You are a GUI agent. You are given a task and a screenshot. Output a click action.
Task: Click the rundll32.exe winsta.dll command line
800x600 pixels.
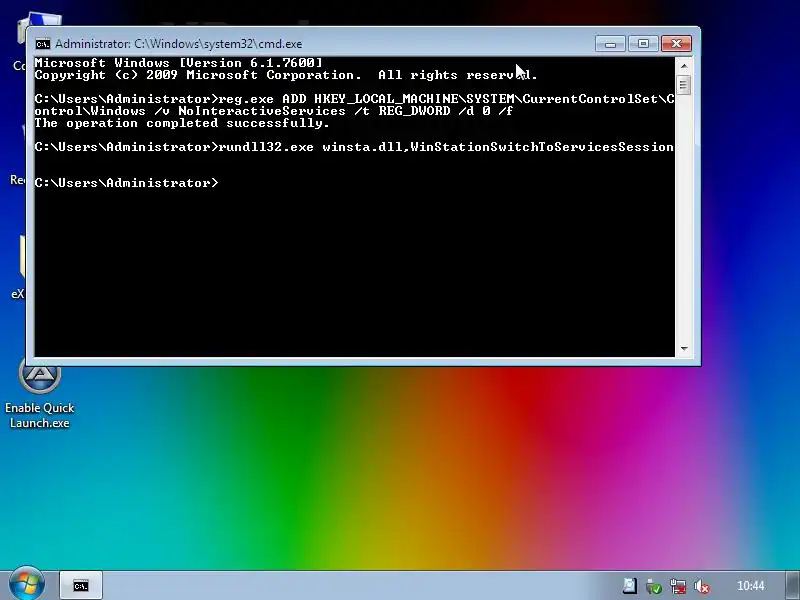[x=354, y=147]
